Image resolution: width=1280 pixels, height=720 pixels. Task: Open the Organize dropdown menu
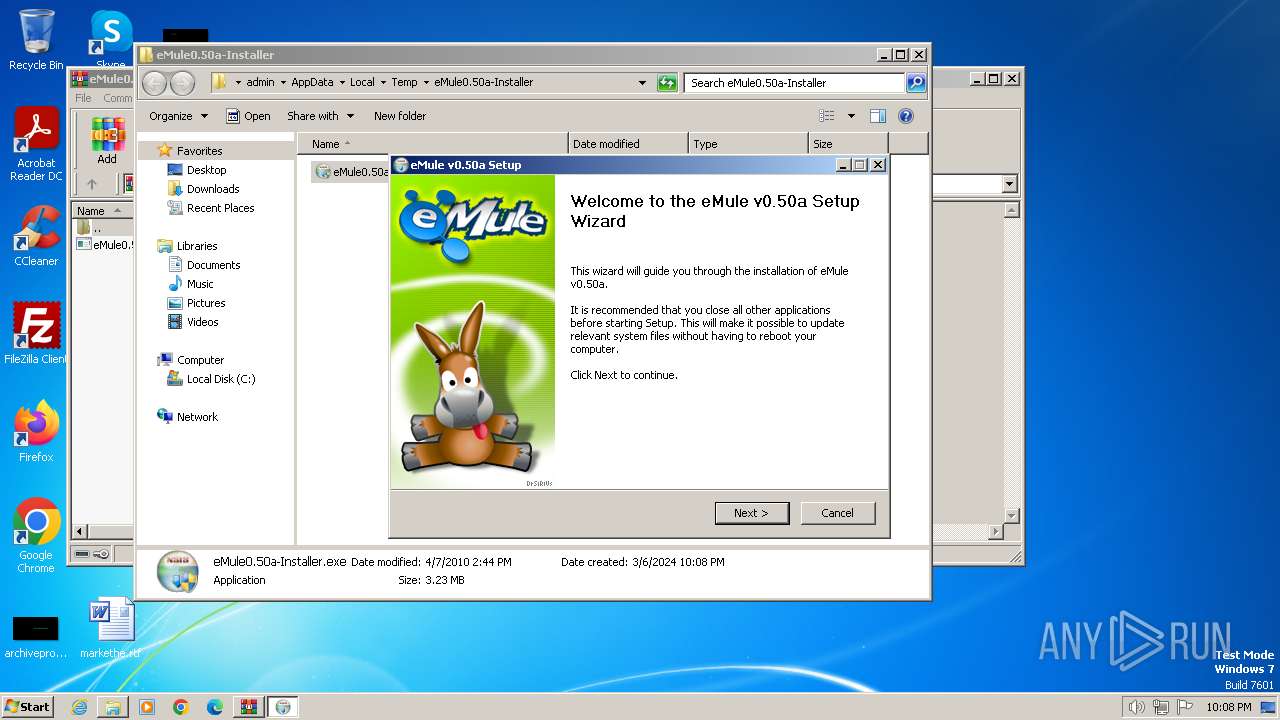click(178, 116)
